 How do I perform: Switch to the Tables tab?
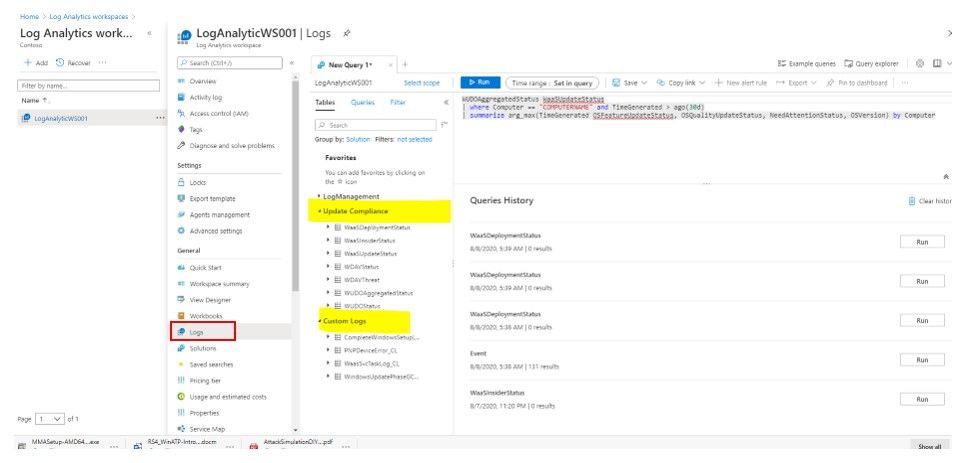pos(325,103)
